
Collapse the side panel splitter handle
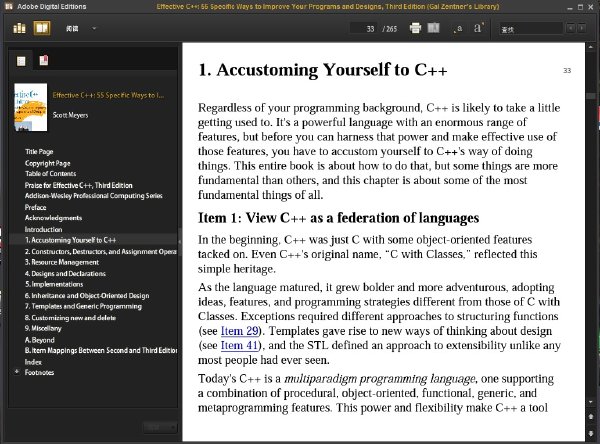tap(180, 242)
